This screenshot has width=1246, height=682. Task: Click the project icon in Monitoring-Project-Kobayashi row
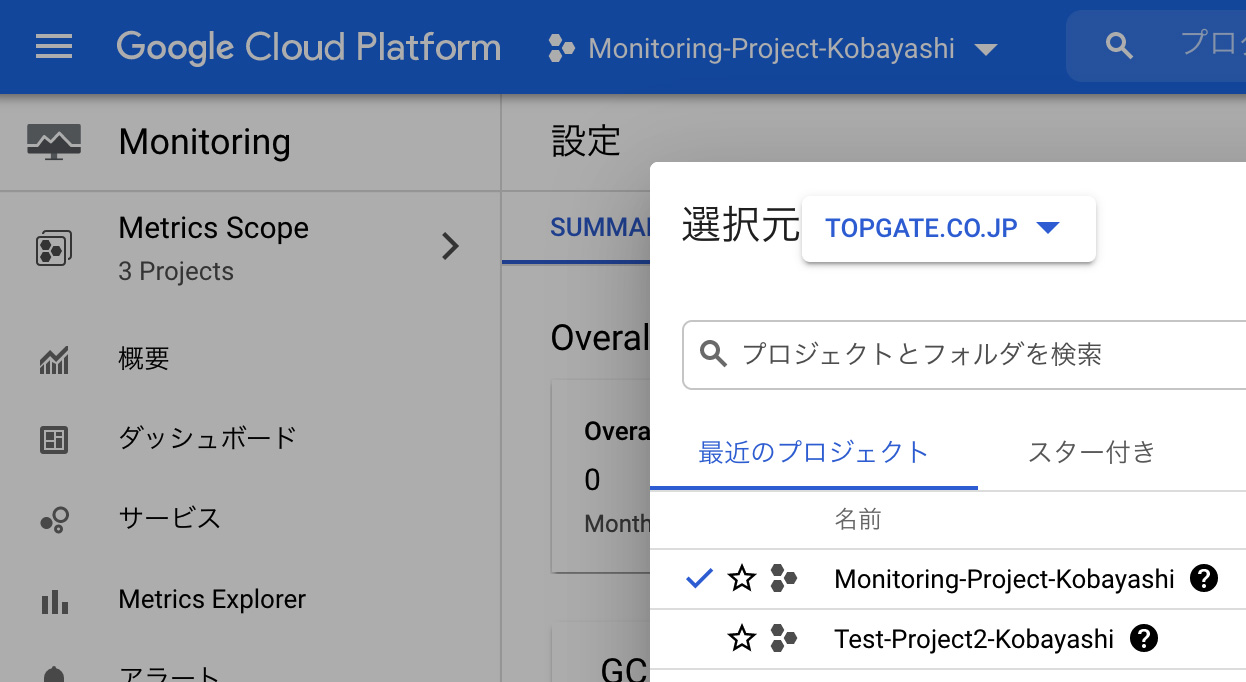click(784, 578)
